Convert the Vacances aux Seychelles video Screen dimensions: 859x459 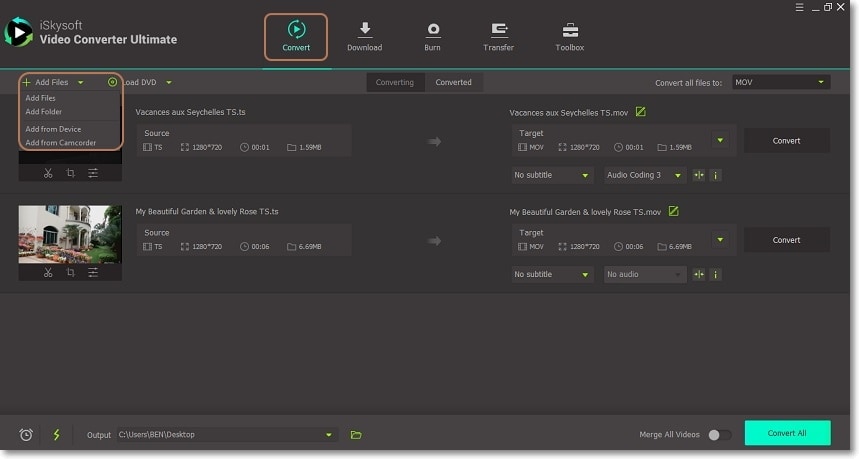pos(787,141)
